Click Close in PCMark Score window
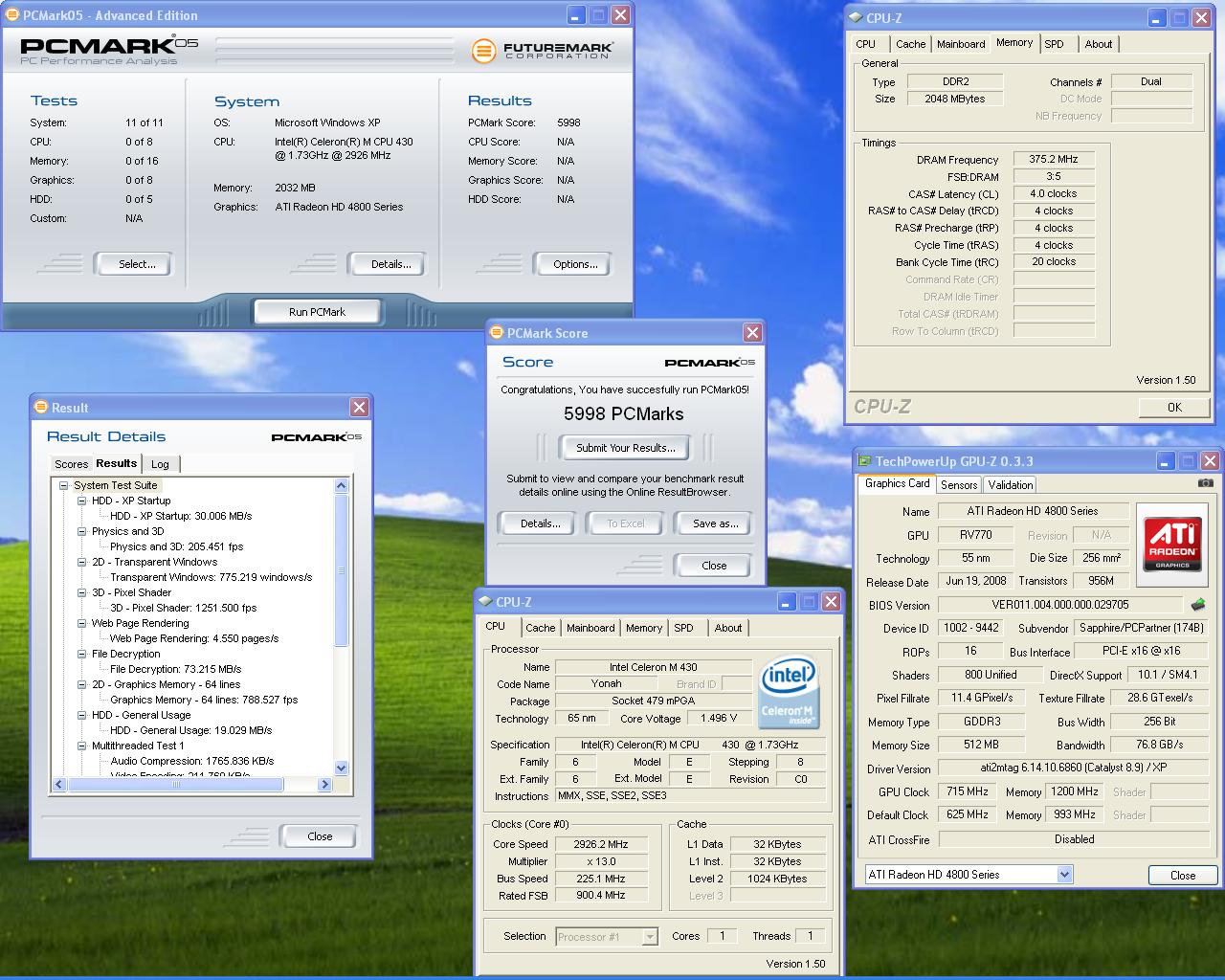This screenshot has height=980, width=1225. [714, 566]
